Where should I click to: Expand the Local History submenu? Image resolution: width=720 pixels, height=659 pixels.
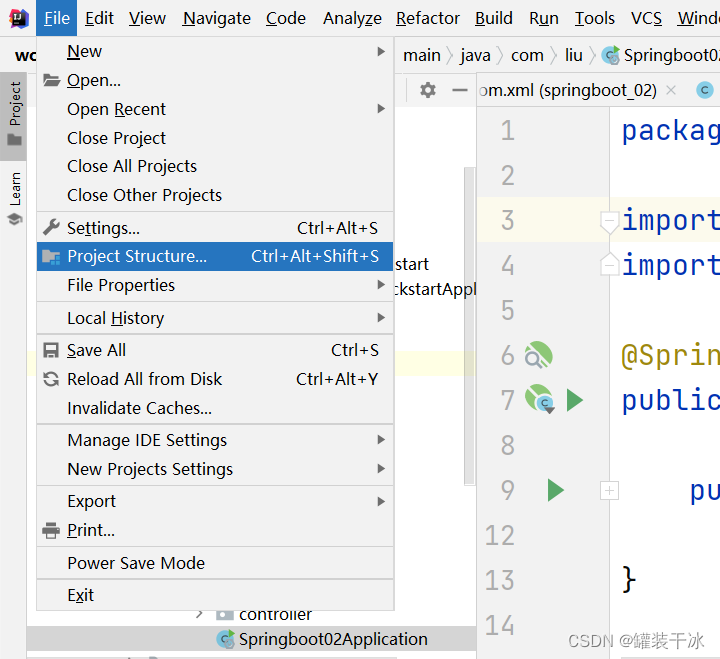pyautogui.click(x=215, y=318)
